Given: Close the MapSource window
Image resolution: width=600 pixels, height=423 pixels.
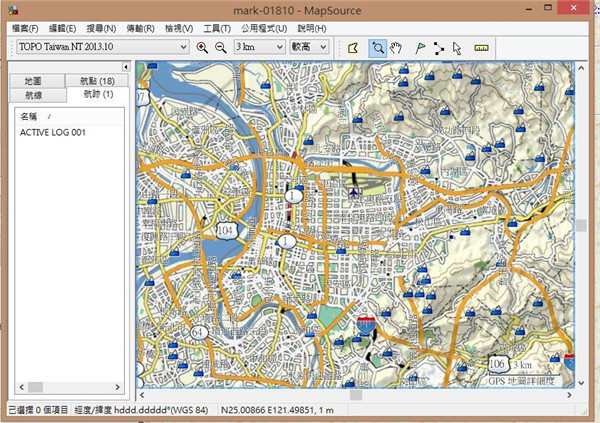Looking at the screenshot, I should coord(573,8).
